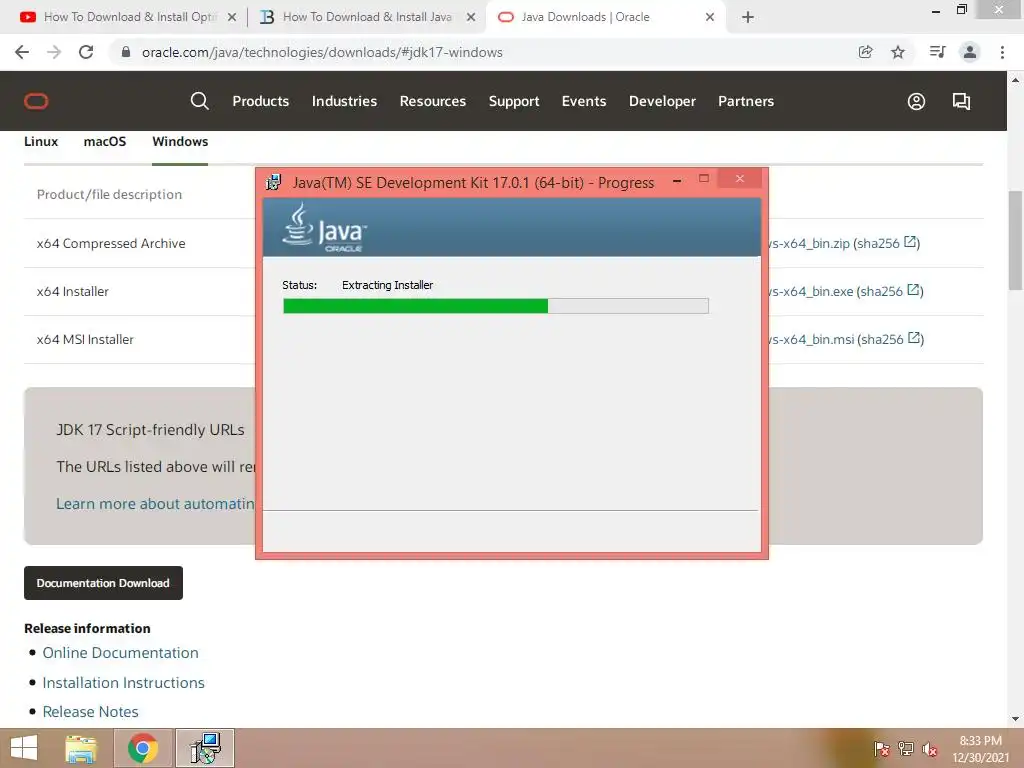Open the Oracle account profile icon
1024x768 pixels.
[x=916, y=101]
